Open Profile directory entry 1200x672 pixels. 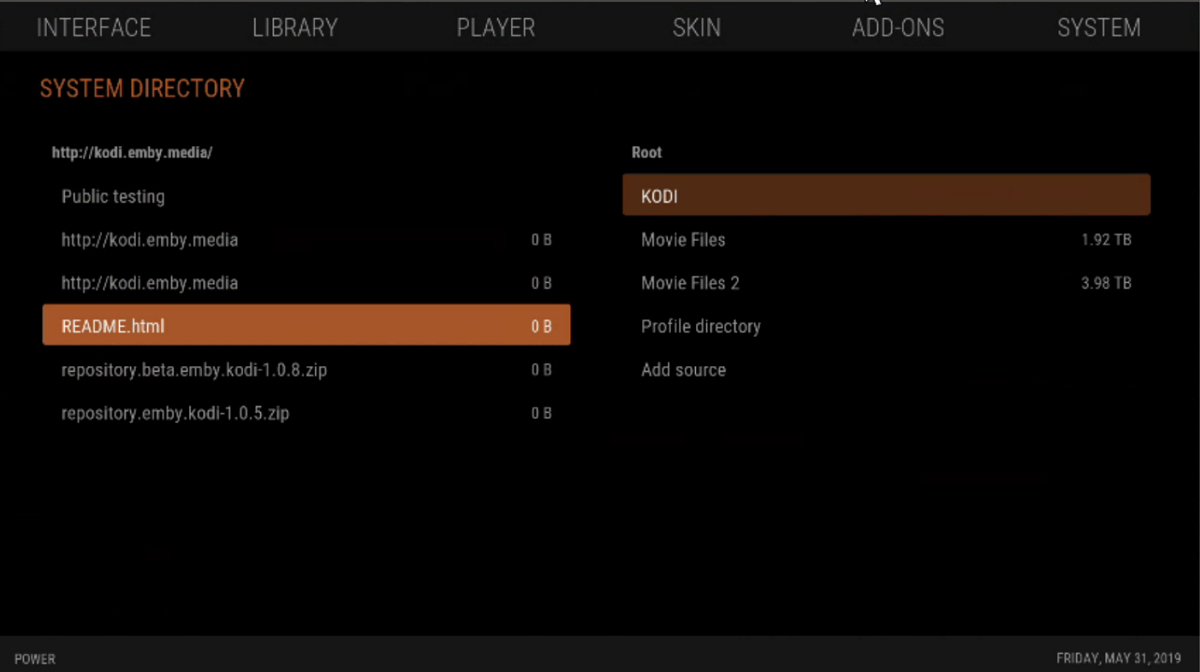(886, 326)
